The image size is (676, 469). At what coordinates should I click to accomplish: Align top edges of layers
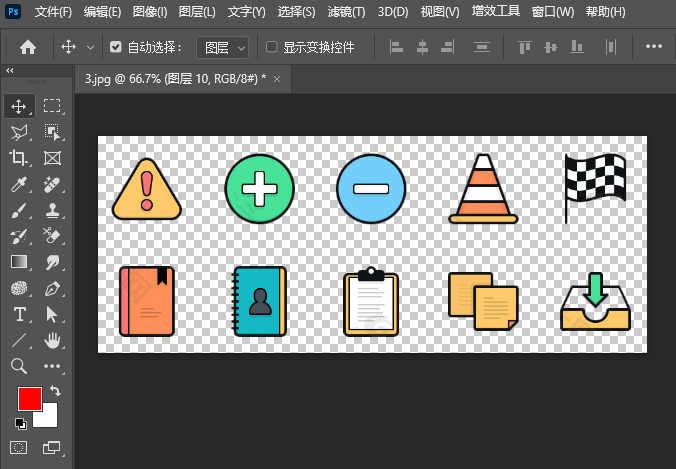coord(524,47)
